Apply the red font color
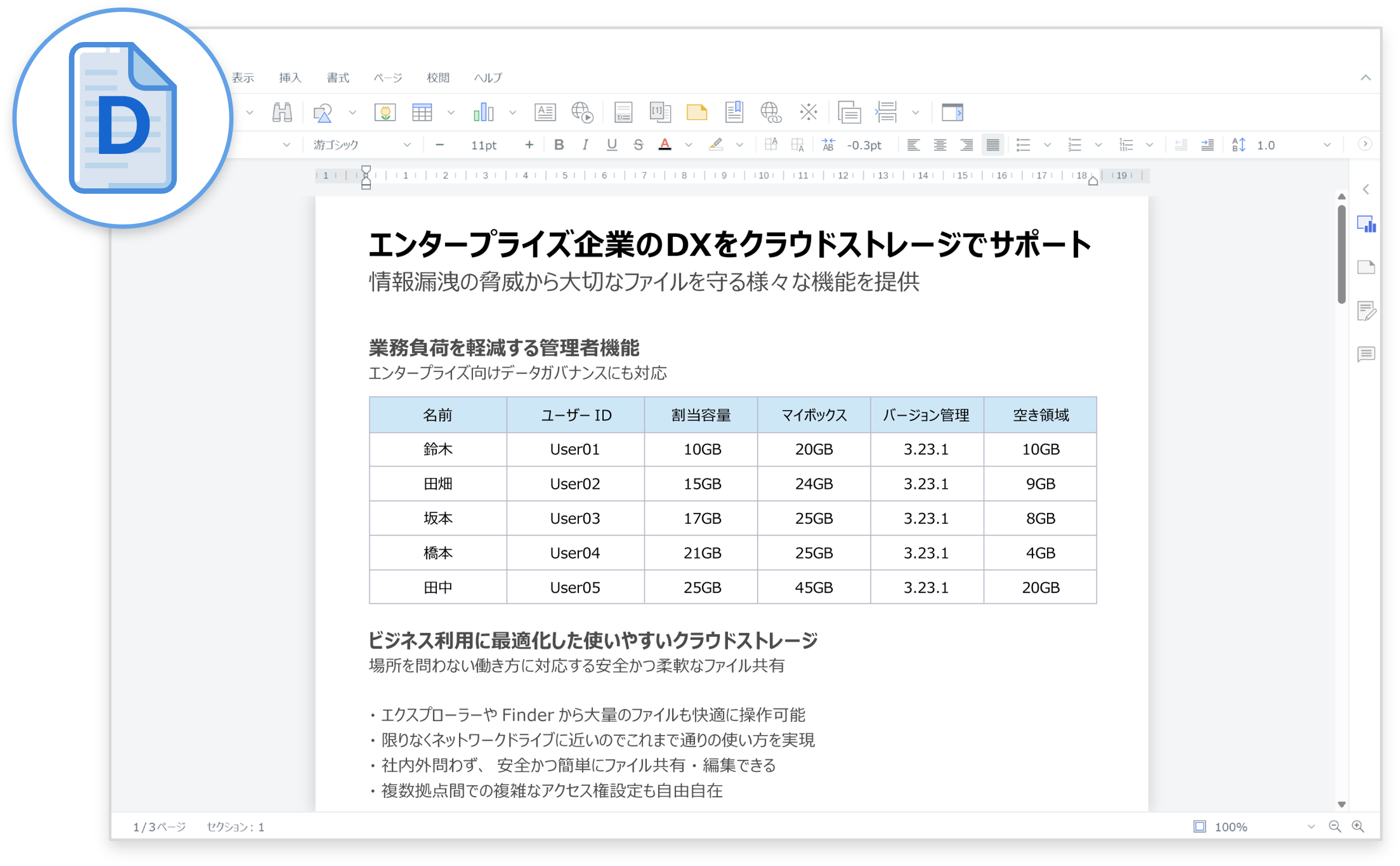 coord(665,145)
